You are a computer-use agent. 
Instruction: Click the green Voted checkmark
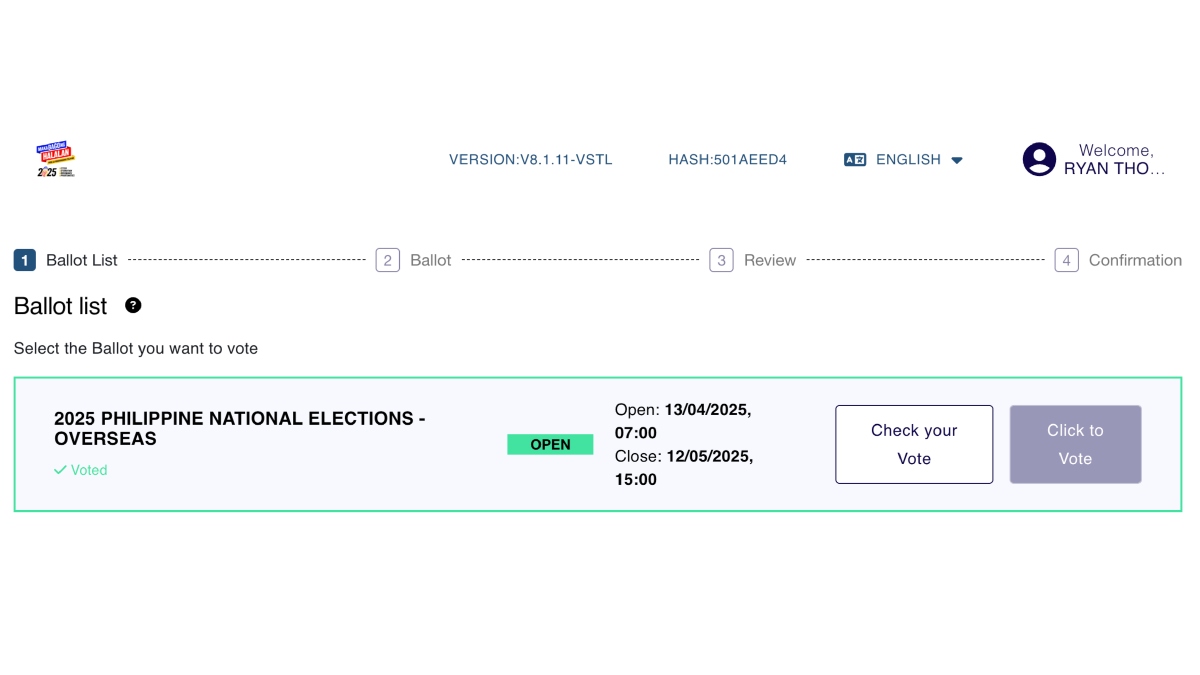60,470
